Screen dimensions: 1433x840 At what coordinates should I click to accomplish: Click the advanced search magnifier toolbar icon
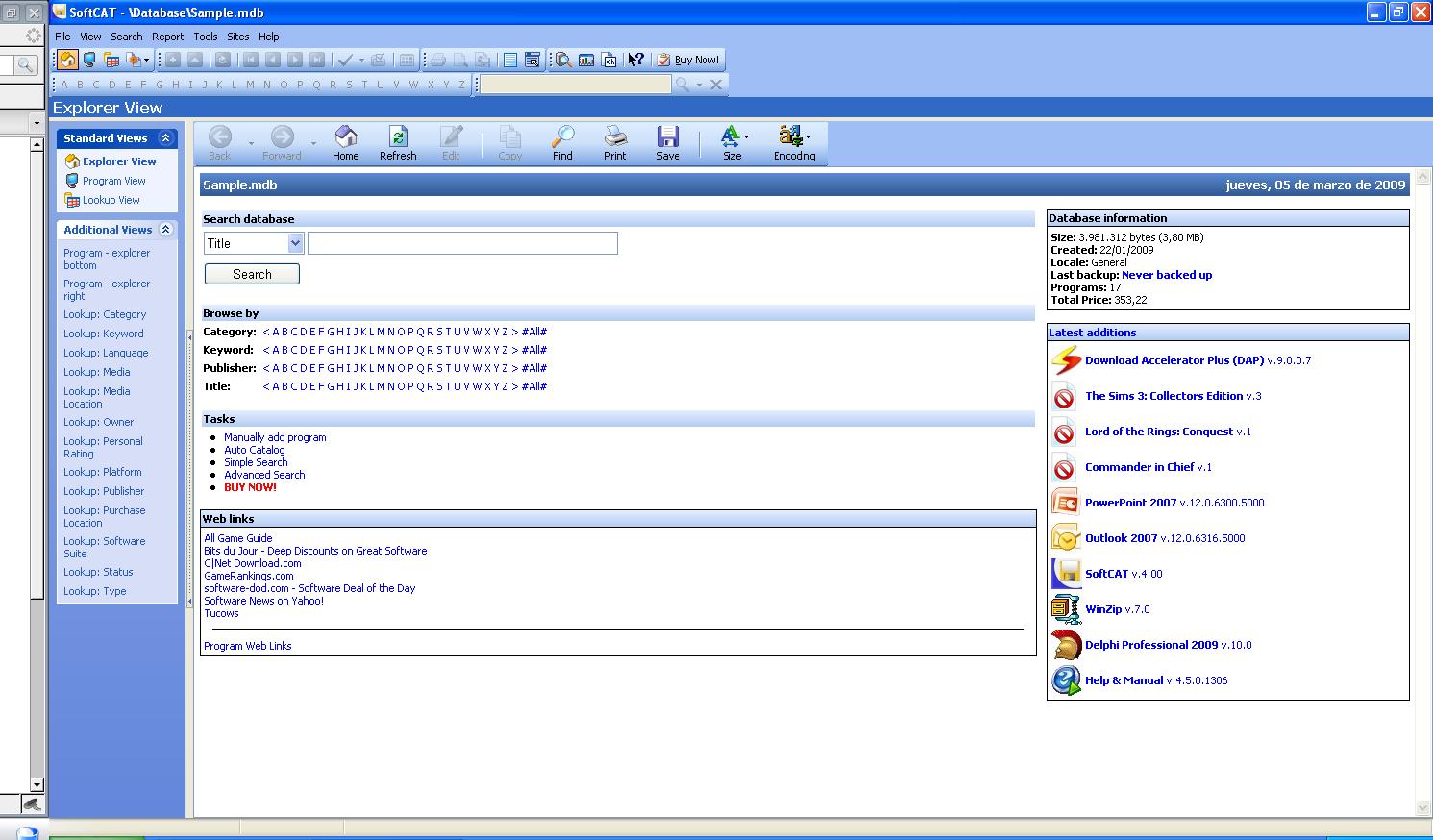click(564, 60)
